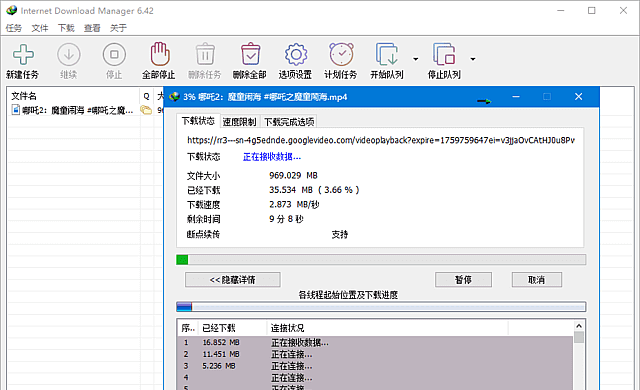The height and width of the screenshot is (390, 640).
Task: Open the 查看 menu
Action: click(x=92, y=28)
